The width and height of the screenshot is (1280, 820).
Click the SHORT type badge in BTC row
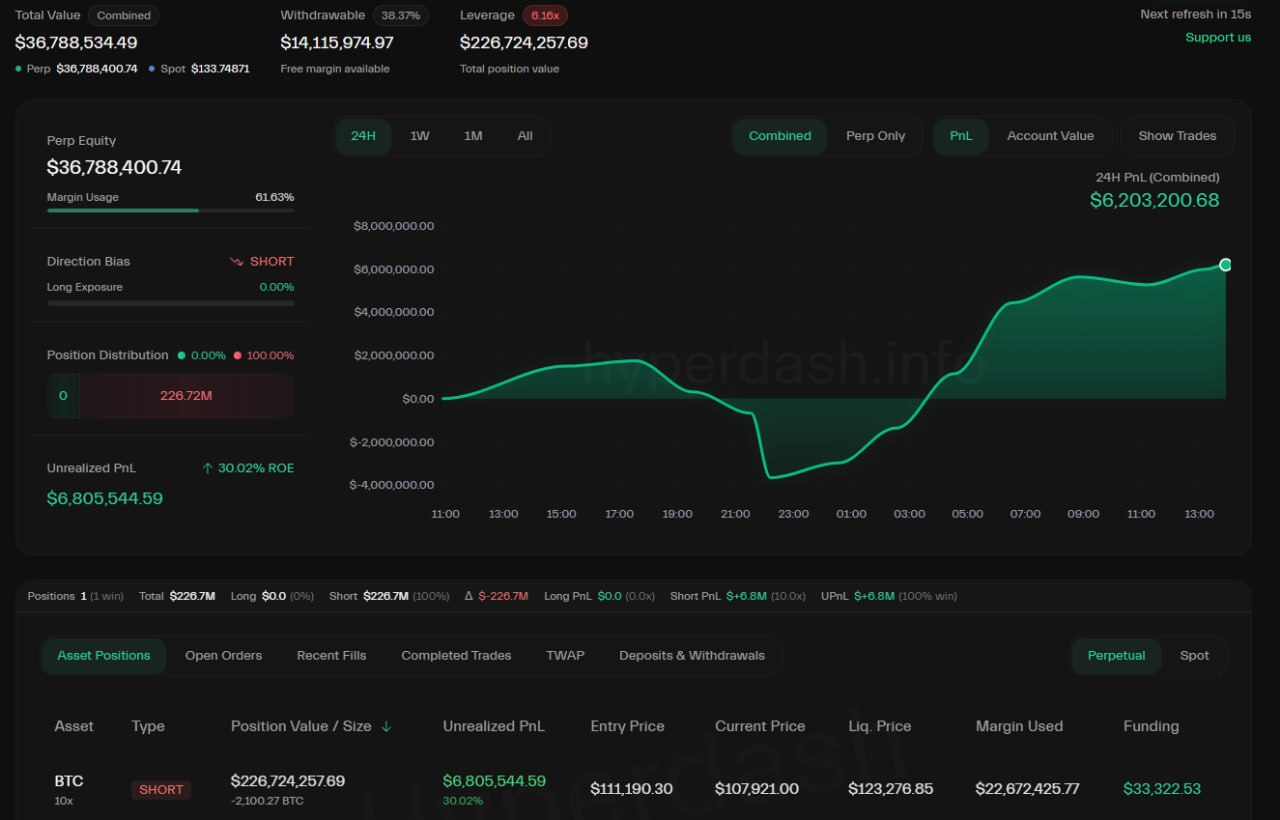161,789
